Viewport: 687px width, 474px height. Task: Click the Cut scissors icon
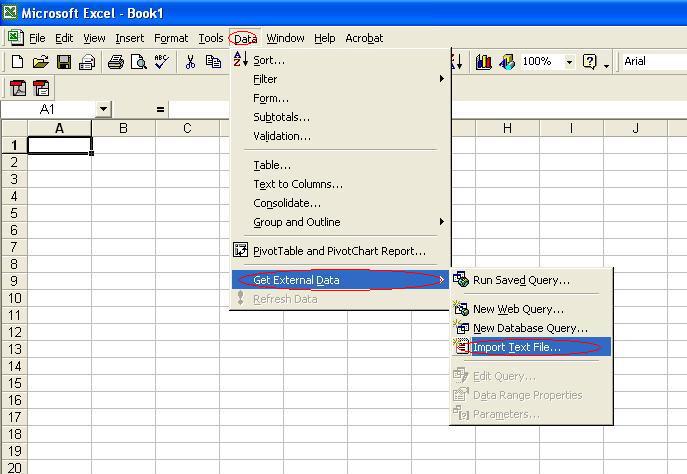click(x=190, y=62)
